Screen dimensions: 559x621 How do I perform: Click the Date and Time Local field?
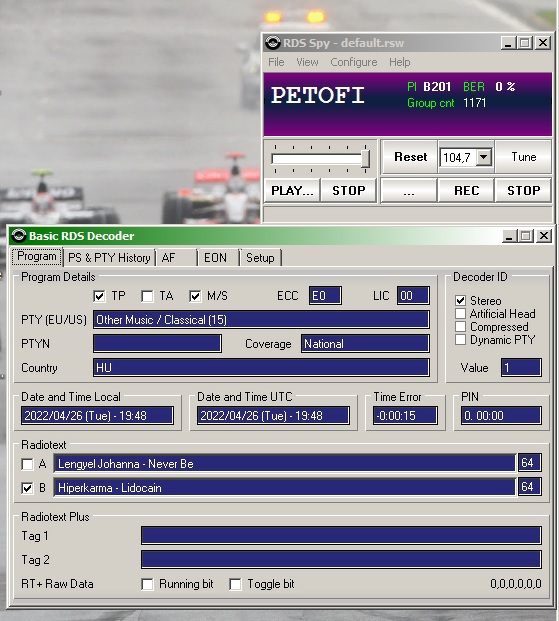coord(97,415)
